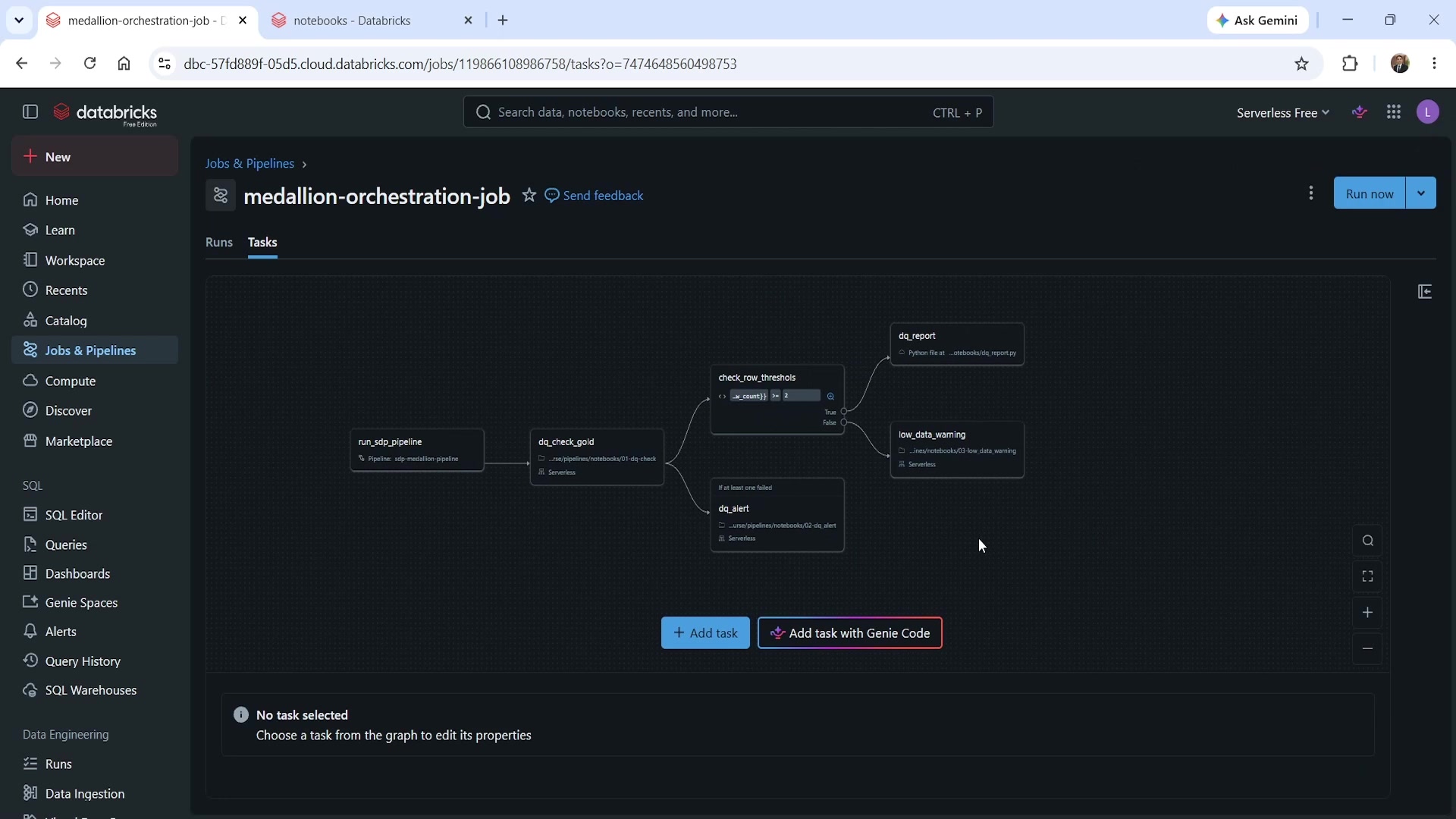Go to Jobs & Pipelines breadcrumb

(x=249, y=164)
